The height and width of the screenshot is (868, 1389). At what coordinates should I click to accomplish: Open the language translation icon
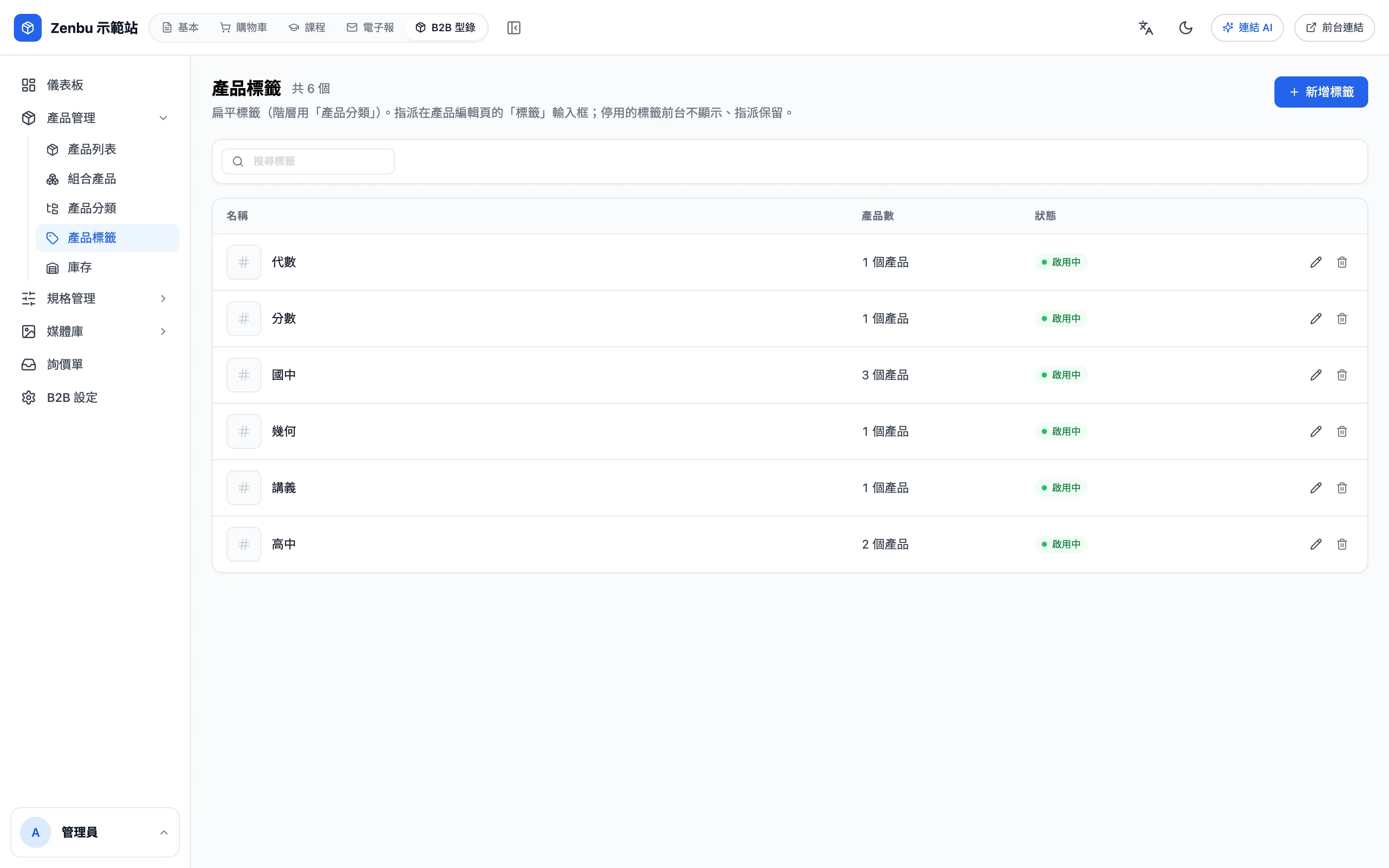[x=1145, y=27]
